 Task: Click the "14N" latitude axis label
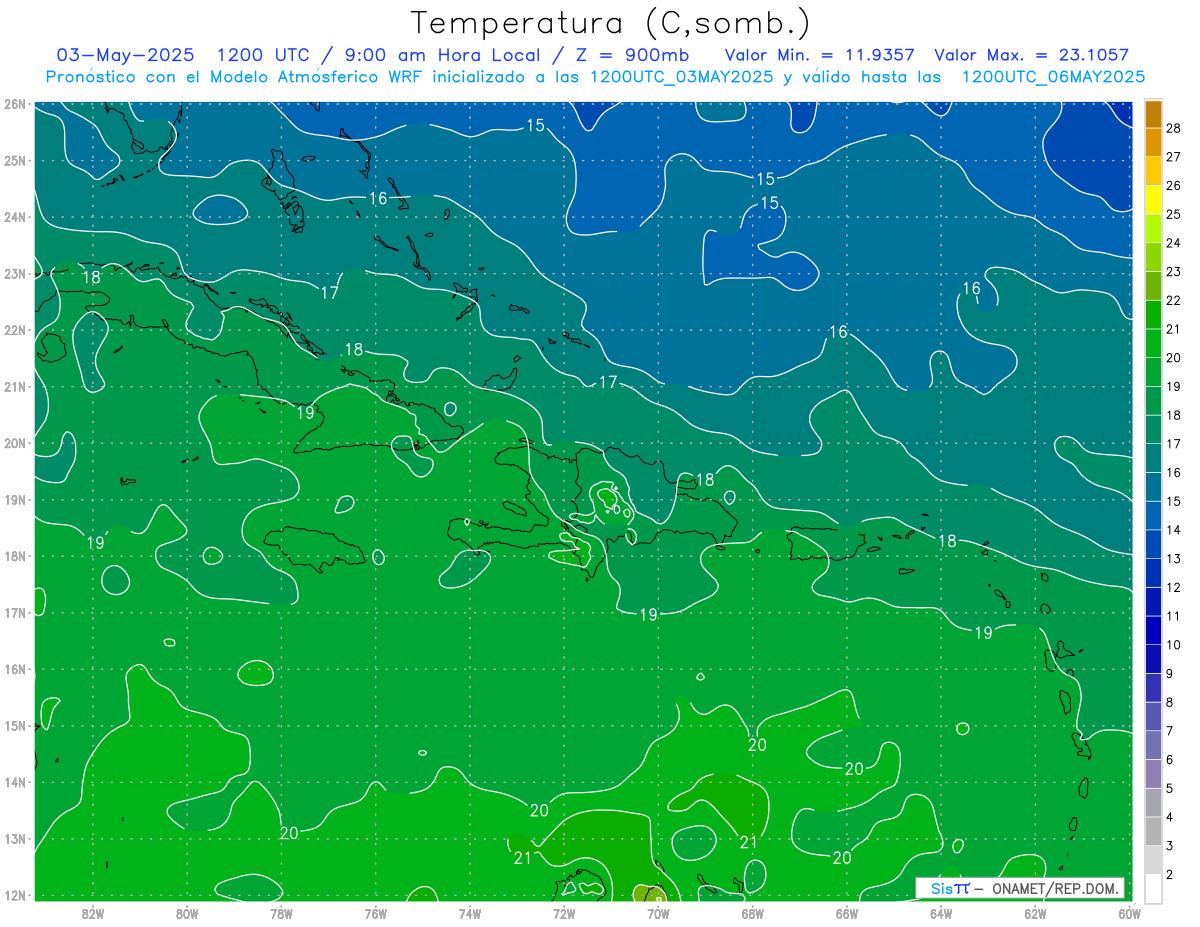[x=15, y=782]
